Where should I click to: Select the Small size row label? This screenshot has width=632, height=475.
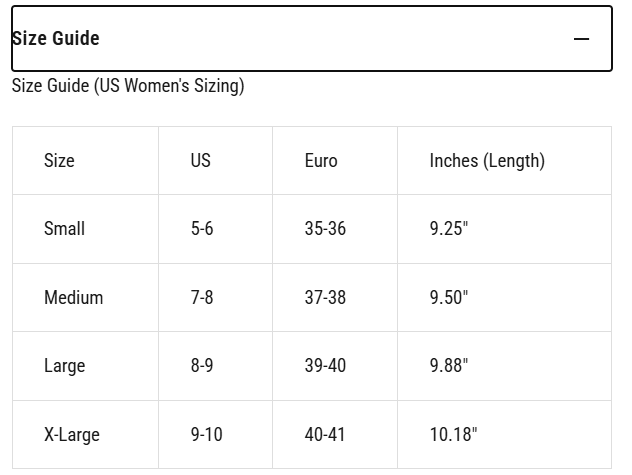click(64, 229)
